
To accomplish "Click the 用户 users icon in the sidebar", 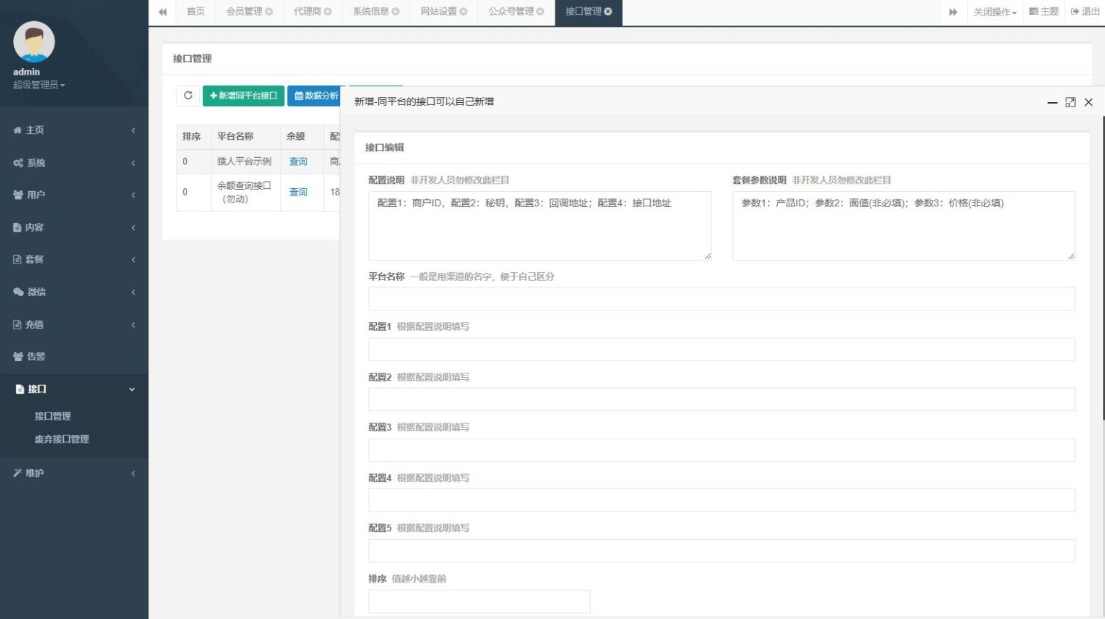I will [17, 194].
